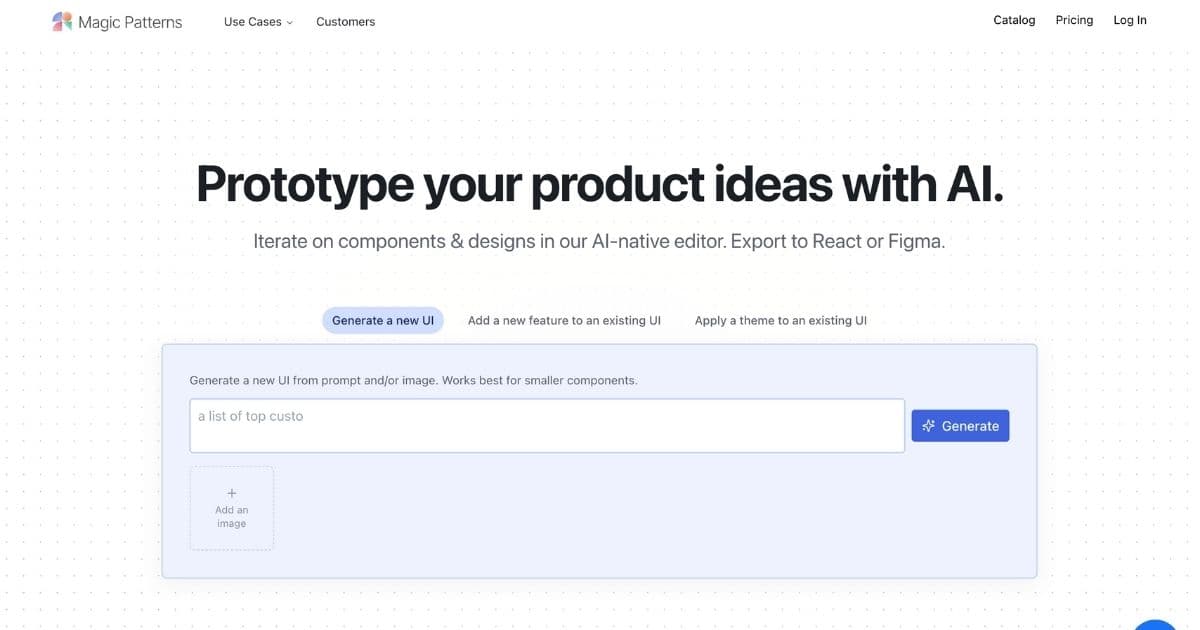1200x630 pixels.
Task: Open the Catalog link
Action: click(x=1014, y=20)
